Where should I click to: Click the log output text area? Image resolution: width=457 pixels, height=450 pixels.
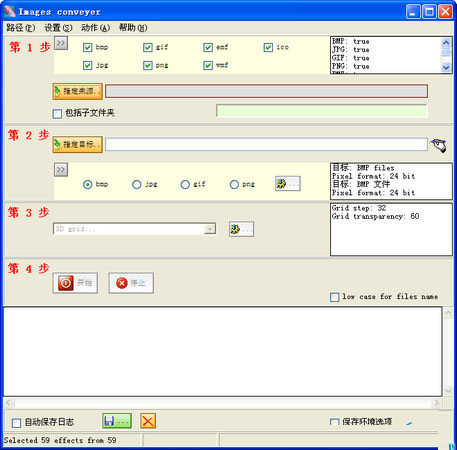coord(223,352)
